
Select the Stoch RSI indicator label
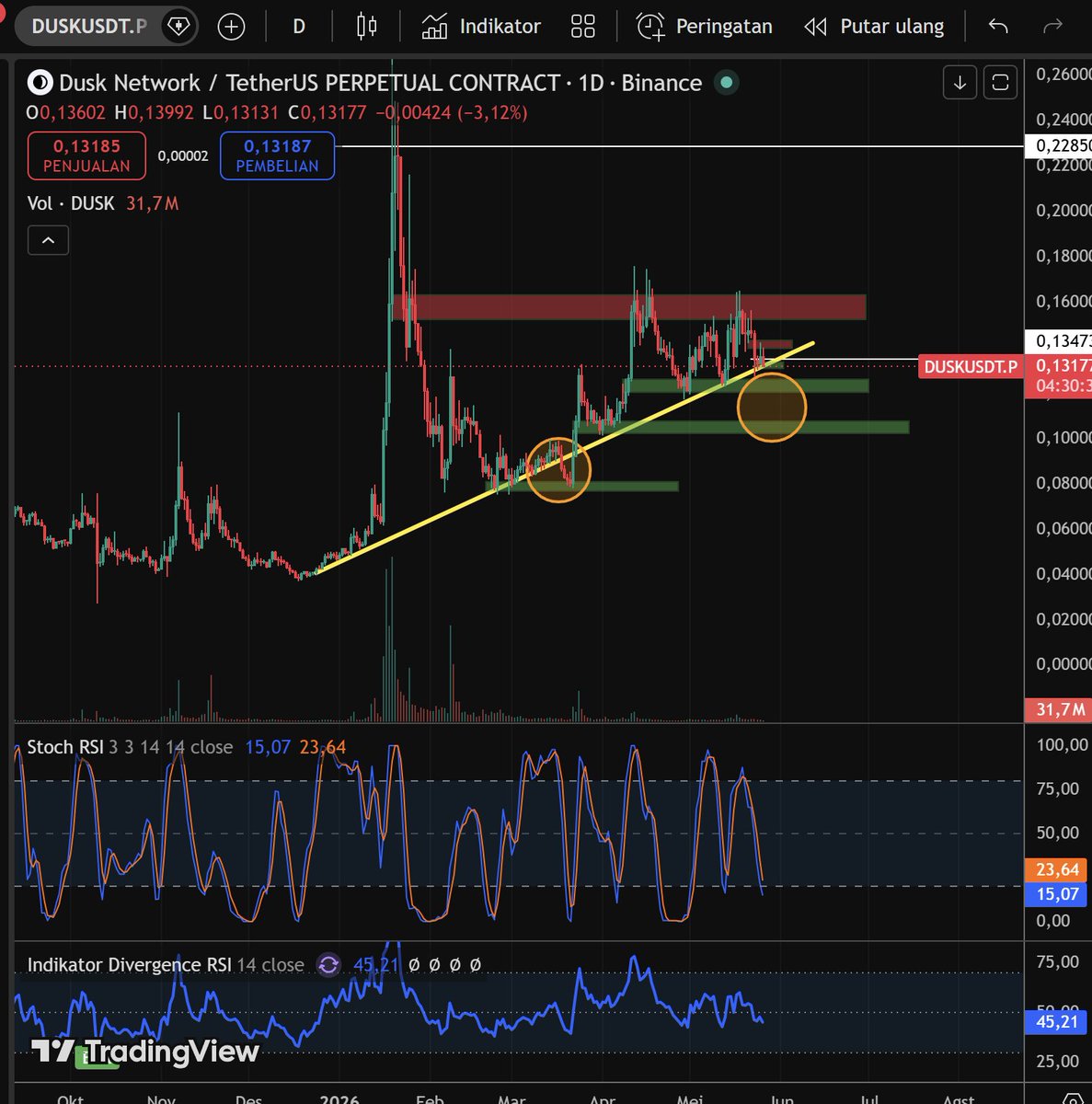tap(65, 747)
